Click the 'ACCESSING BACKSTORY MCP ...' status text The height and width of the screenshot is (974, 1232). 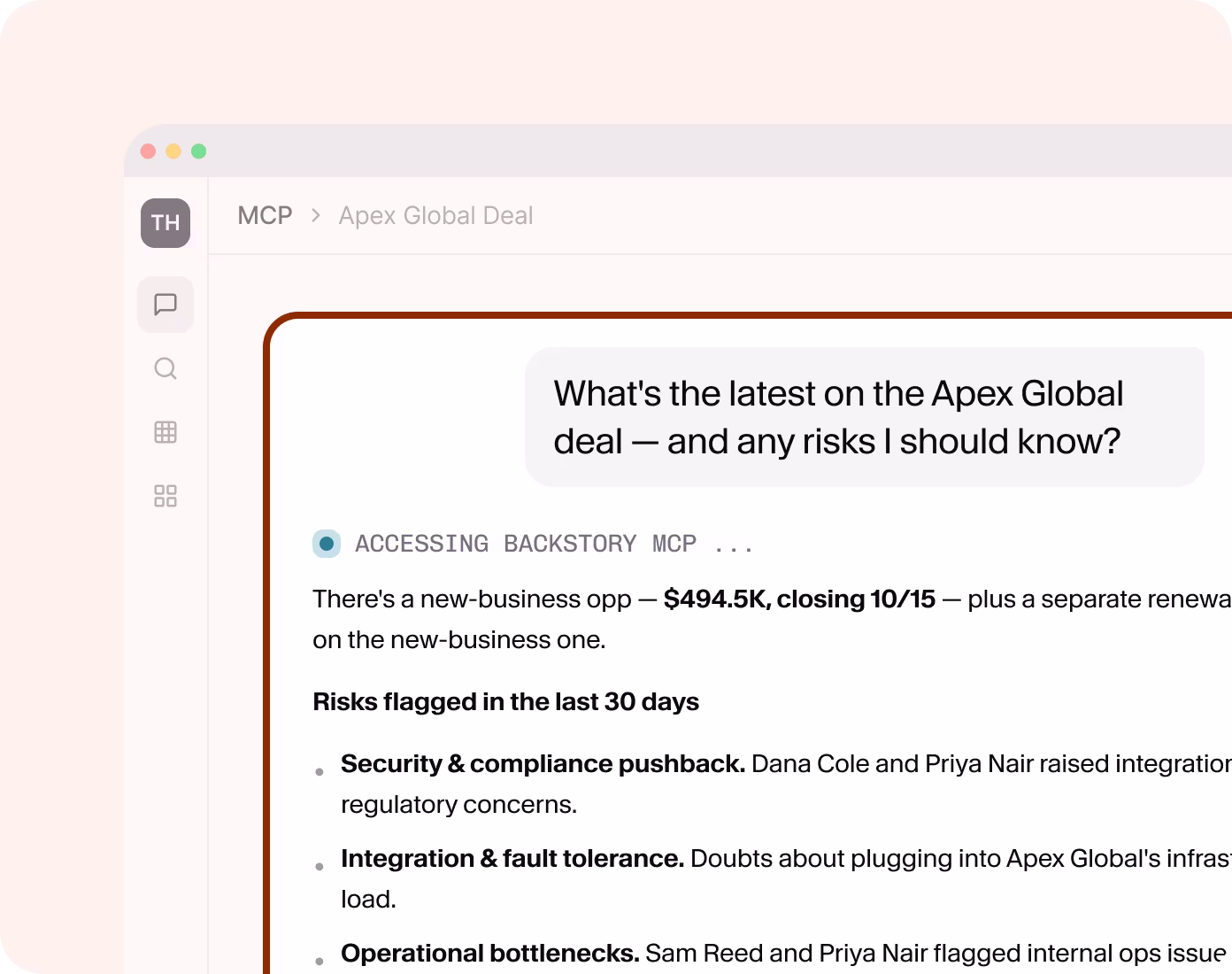(x=554, y=544)
